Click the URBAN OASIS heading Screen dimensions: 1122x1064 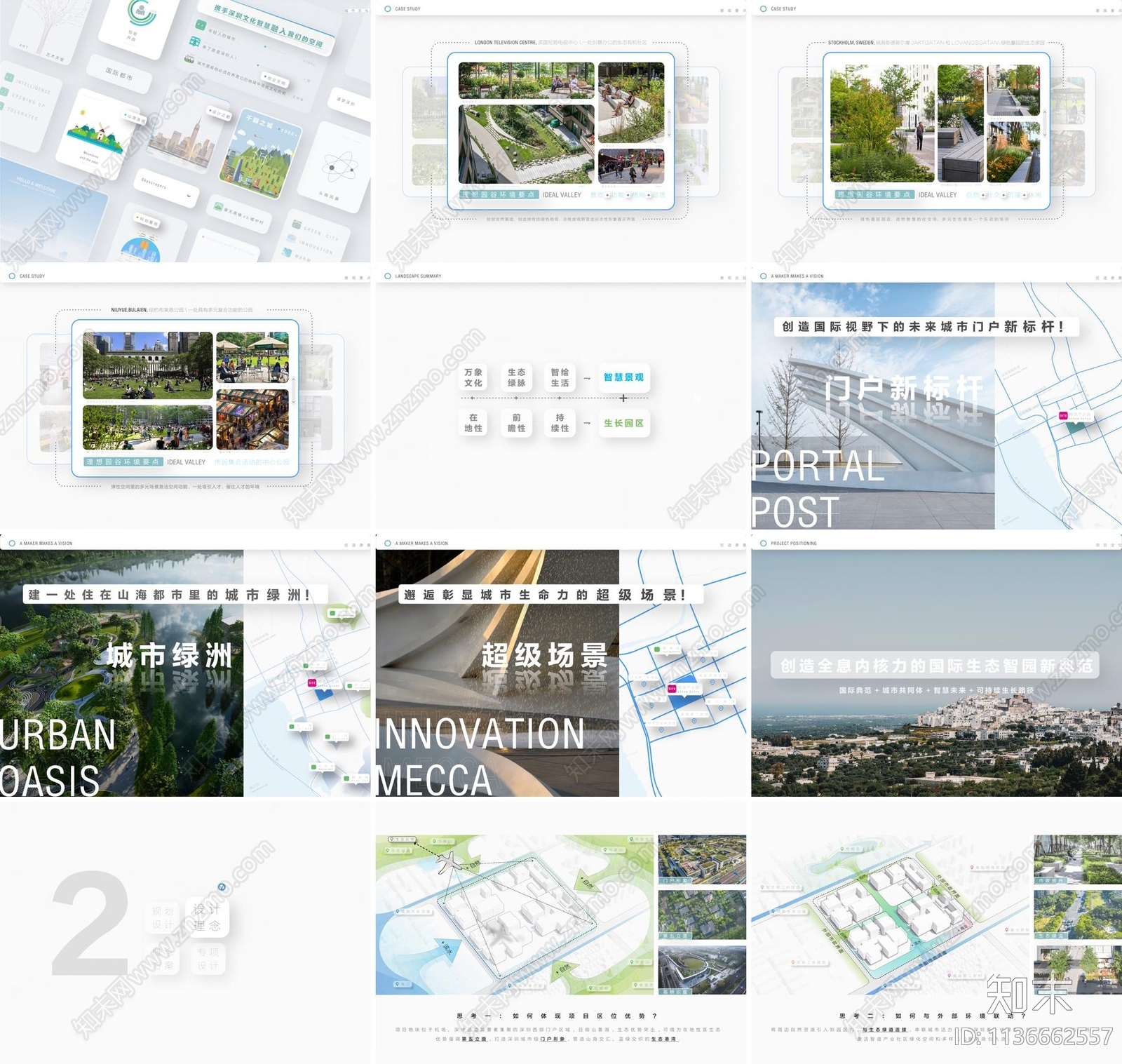[58, 757]
